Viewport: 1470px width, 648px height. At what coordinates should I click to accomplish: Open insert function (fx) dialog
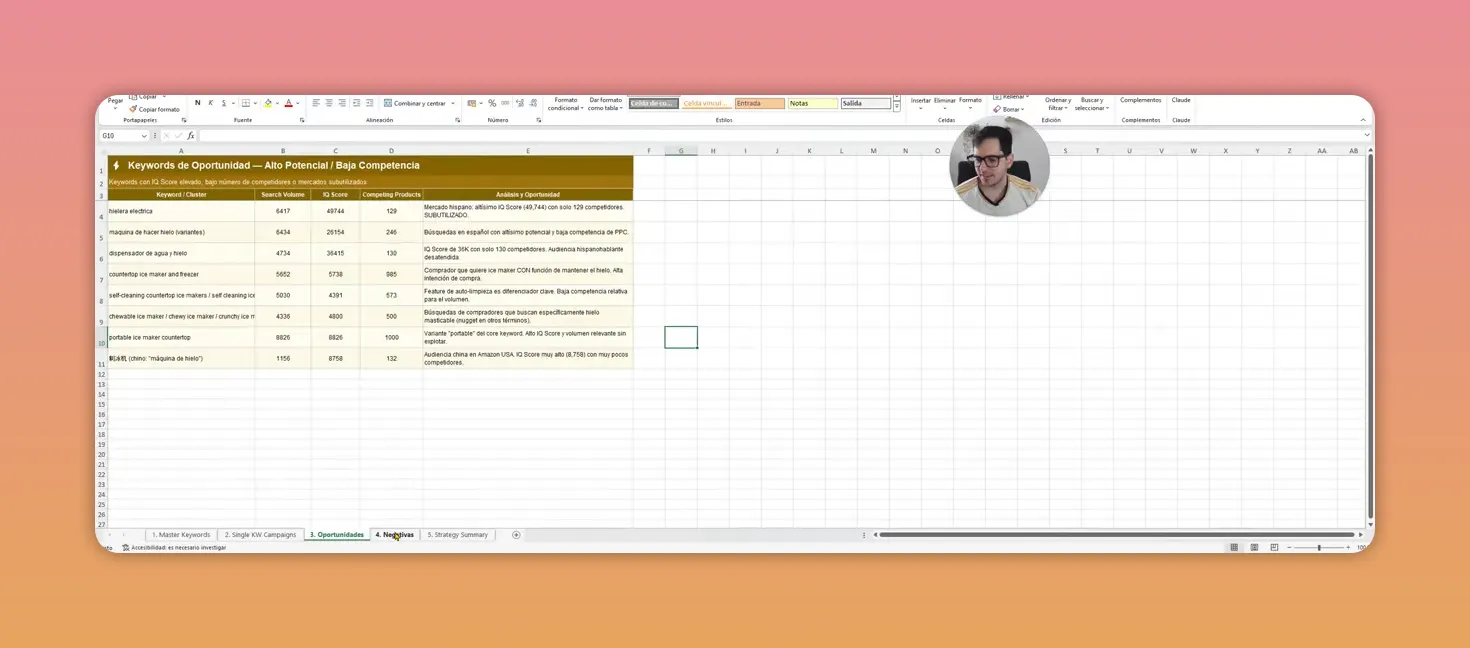[190, 135]
